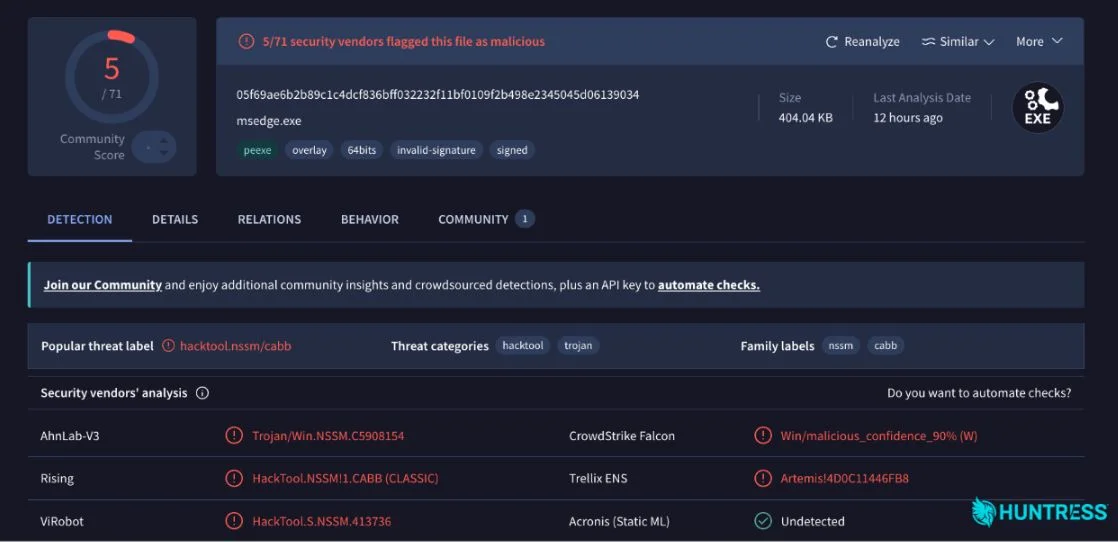Click the Rising vendor name
Image resolution: width=1118 pixels, height=542 pixels.
57,479
